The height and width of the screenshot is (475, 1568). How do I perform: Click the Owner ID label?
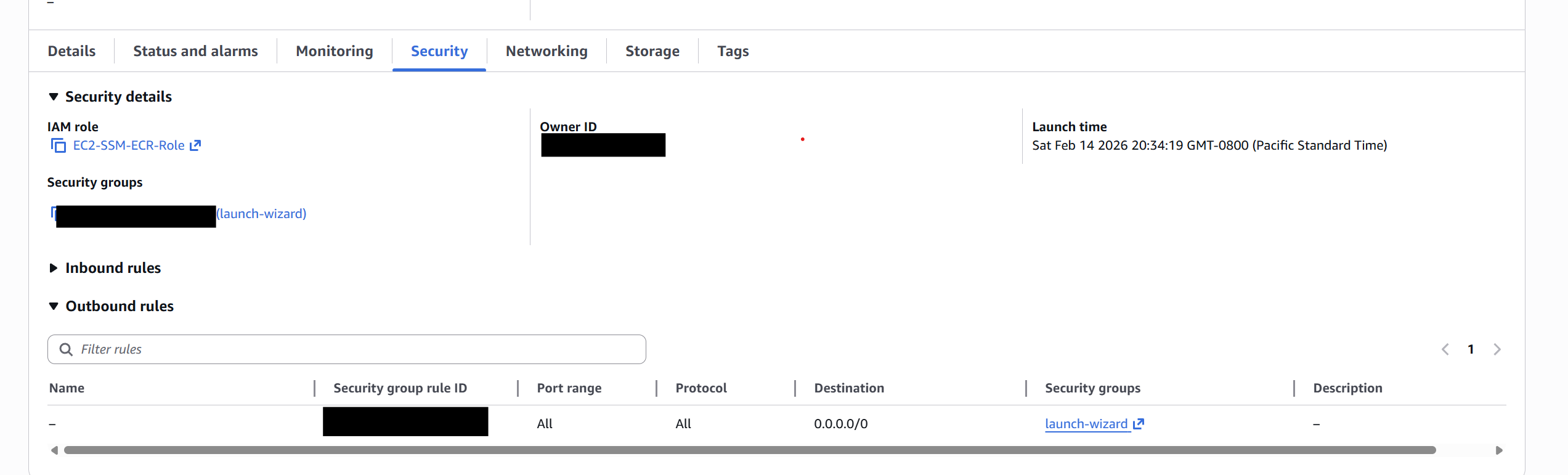click(568, 126)
